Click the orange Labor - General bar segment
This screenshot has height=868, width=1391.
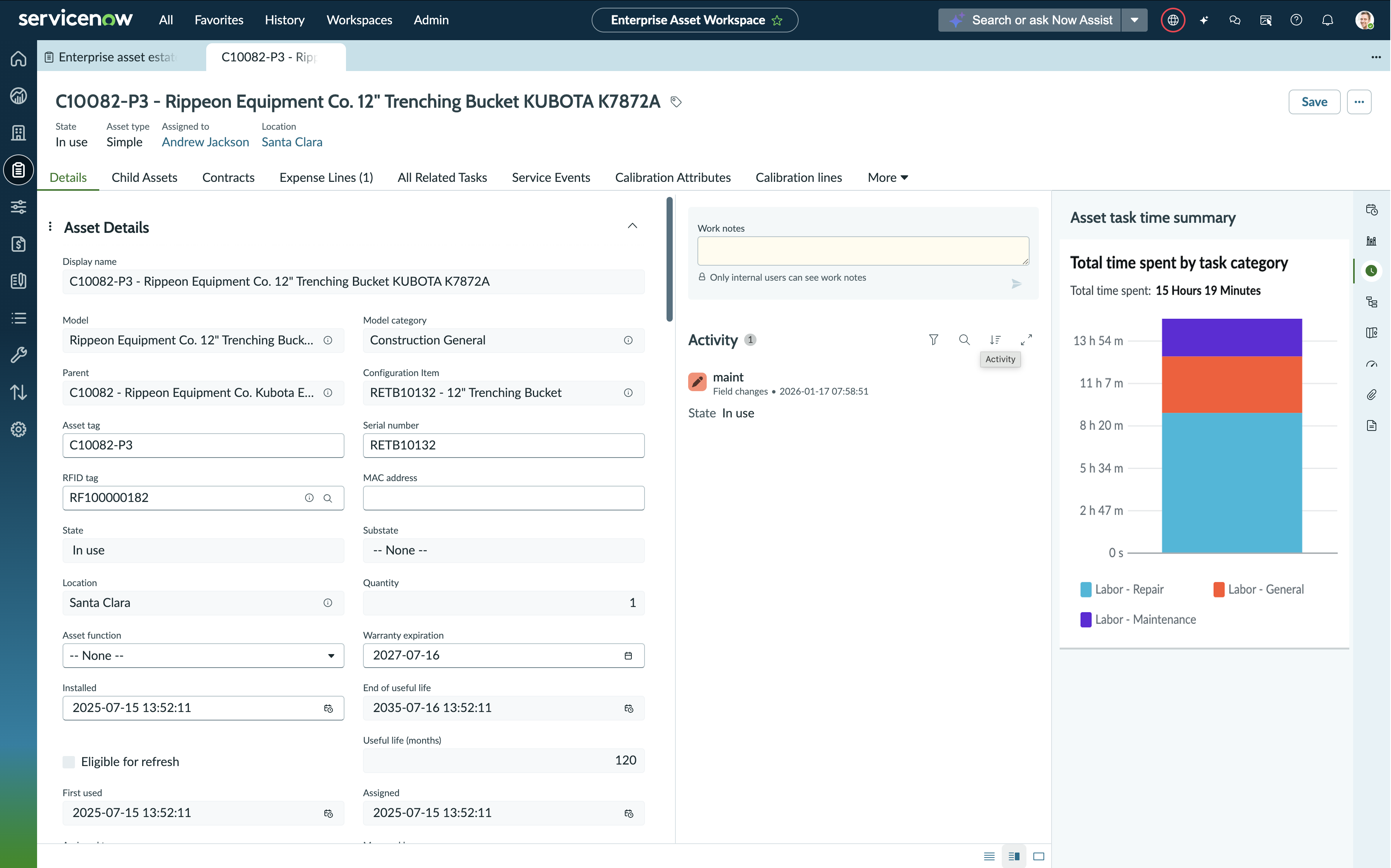click(x=1232, y=385)
